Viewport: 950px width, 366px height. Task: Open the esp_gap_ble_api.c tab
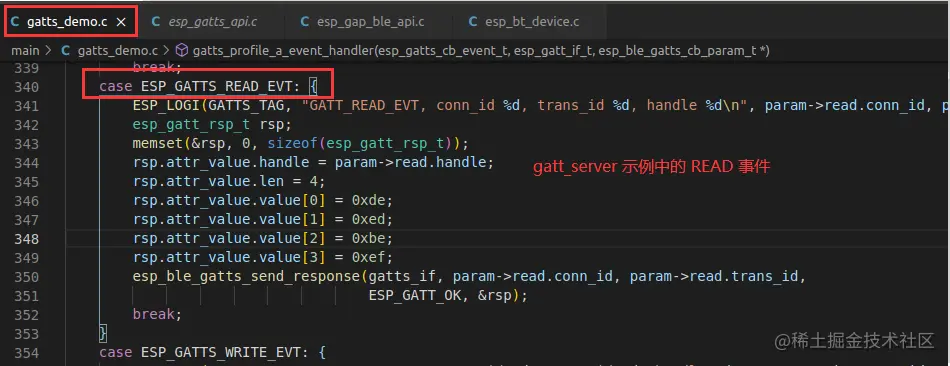coord(362,22)
